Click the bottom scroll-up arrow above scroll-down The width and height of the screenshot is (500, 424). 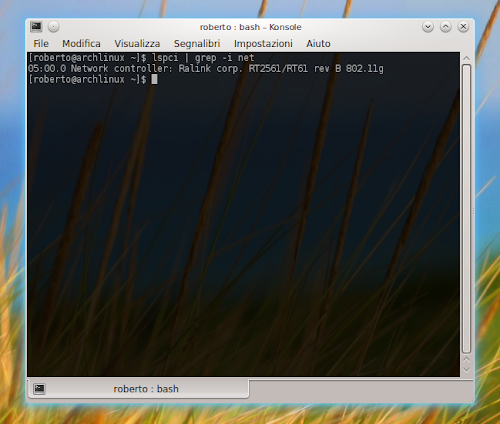pos(467,360)
